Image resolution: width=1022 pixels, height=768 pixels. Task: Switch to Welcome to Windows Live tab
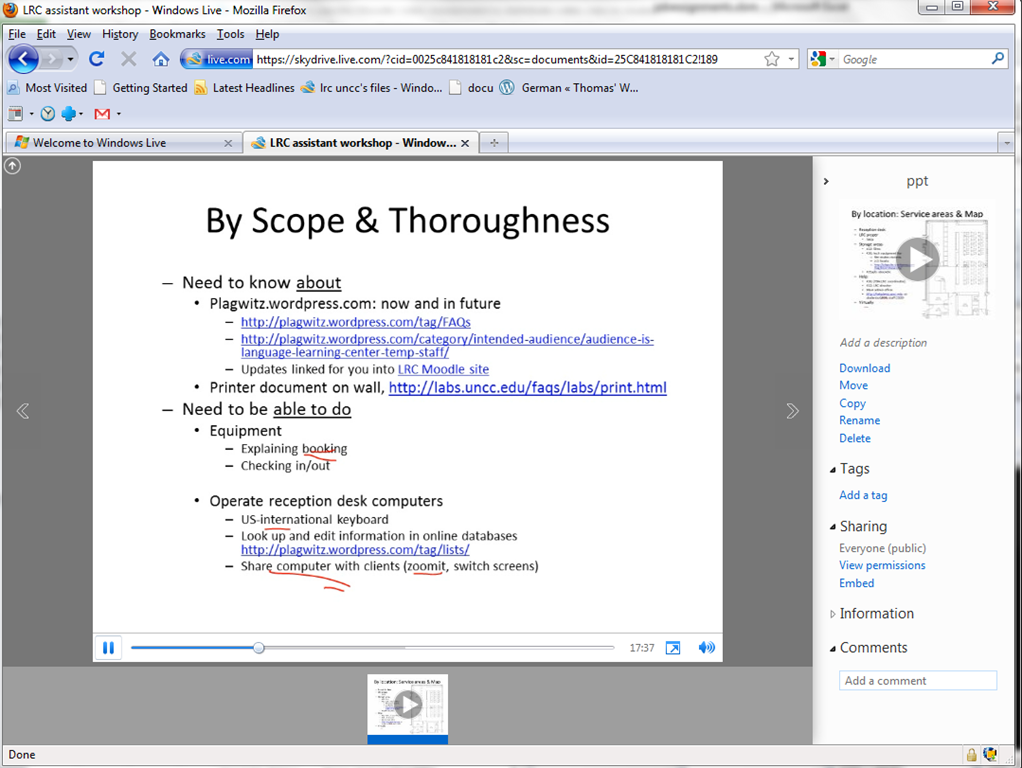tap(99, 143)
